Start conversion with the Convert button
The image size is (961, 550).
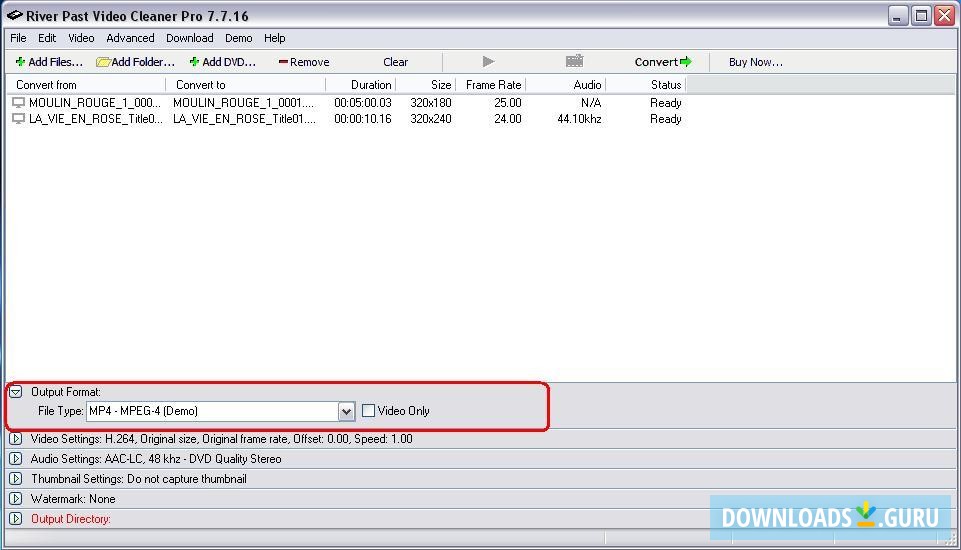point(663,62)
